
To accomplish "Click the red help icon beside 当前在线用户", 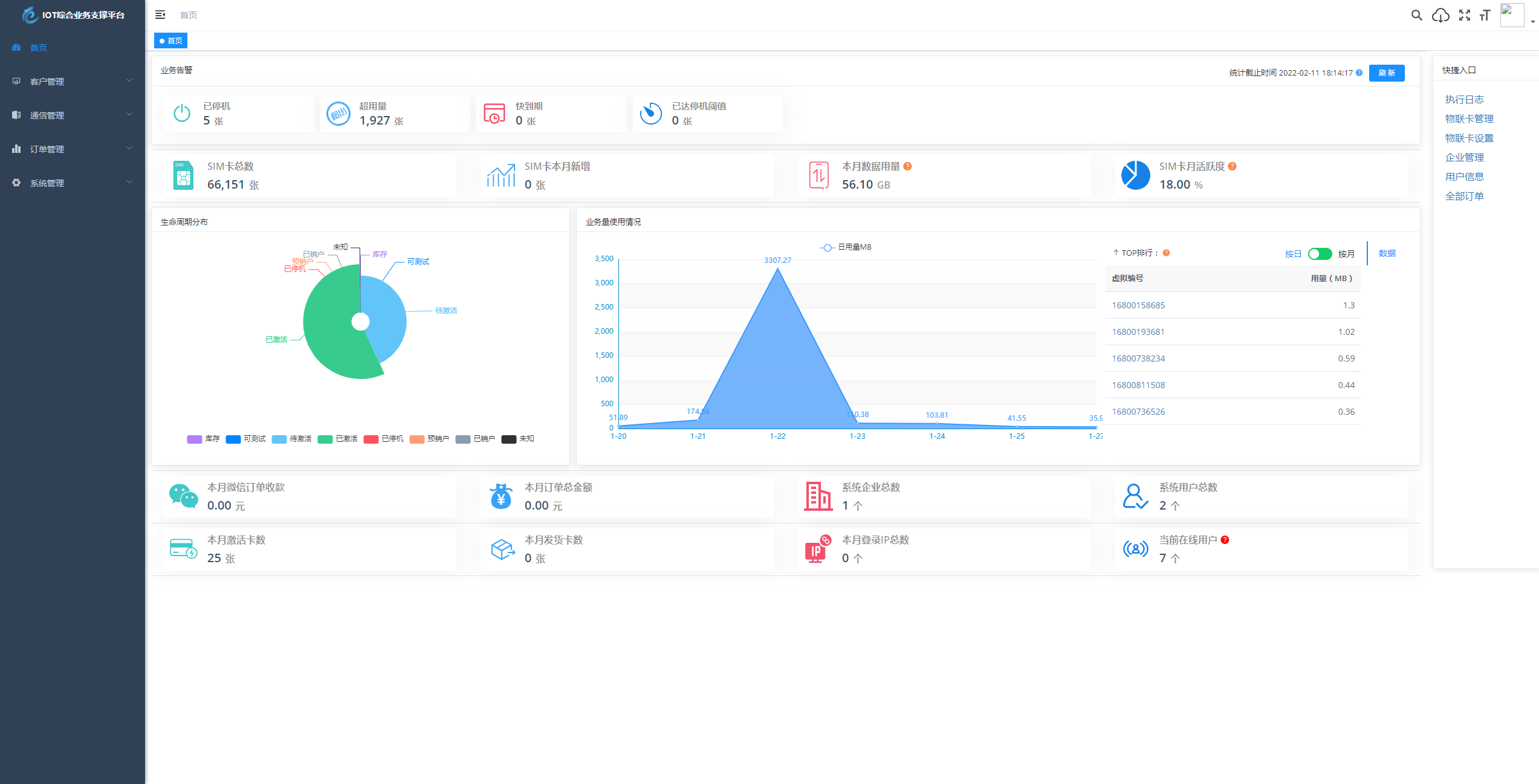I will pos(1225,540).
